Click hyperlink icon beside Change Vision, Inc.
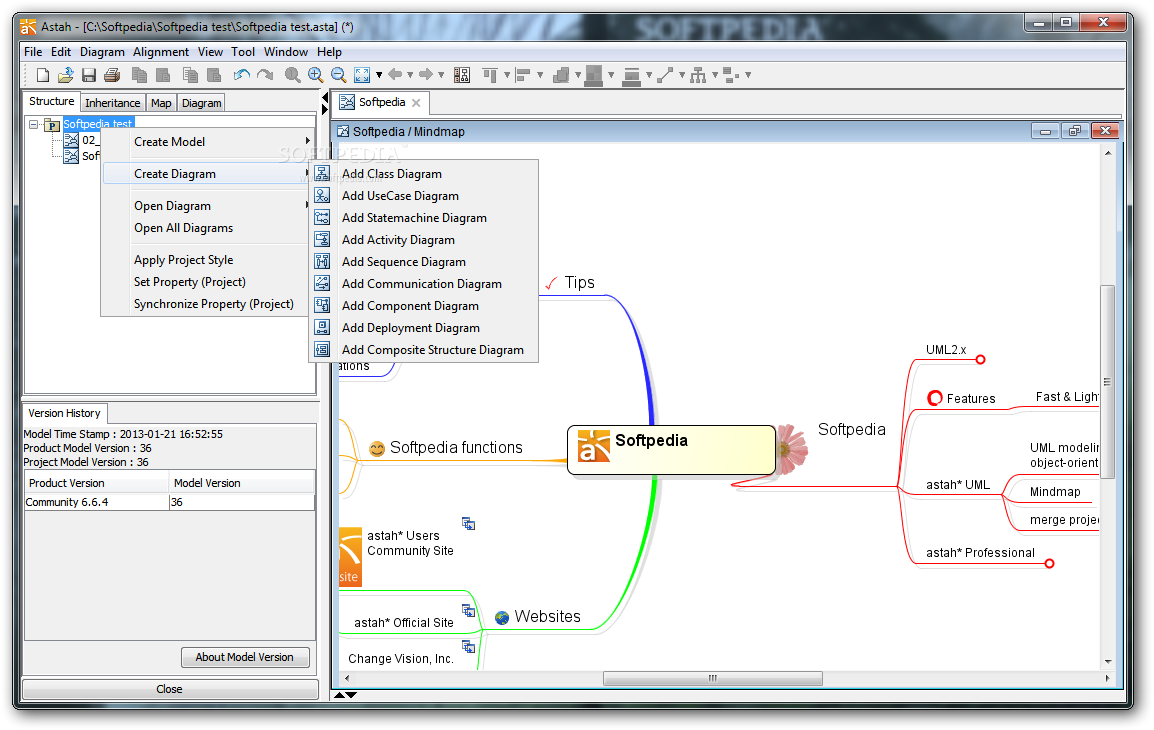1154x730 pixels. click(468, 646)
